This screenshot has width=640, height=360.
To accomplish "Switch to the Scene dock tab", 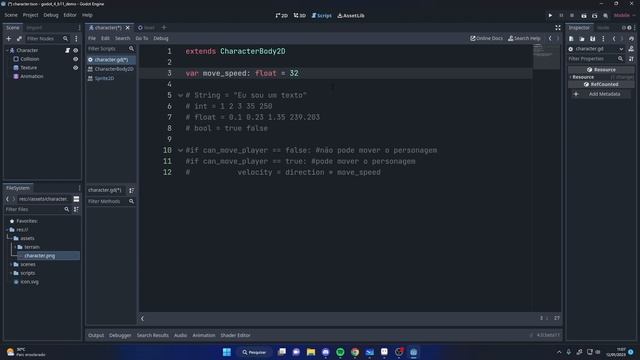I will click(13, 28).
